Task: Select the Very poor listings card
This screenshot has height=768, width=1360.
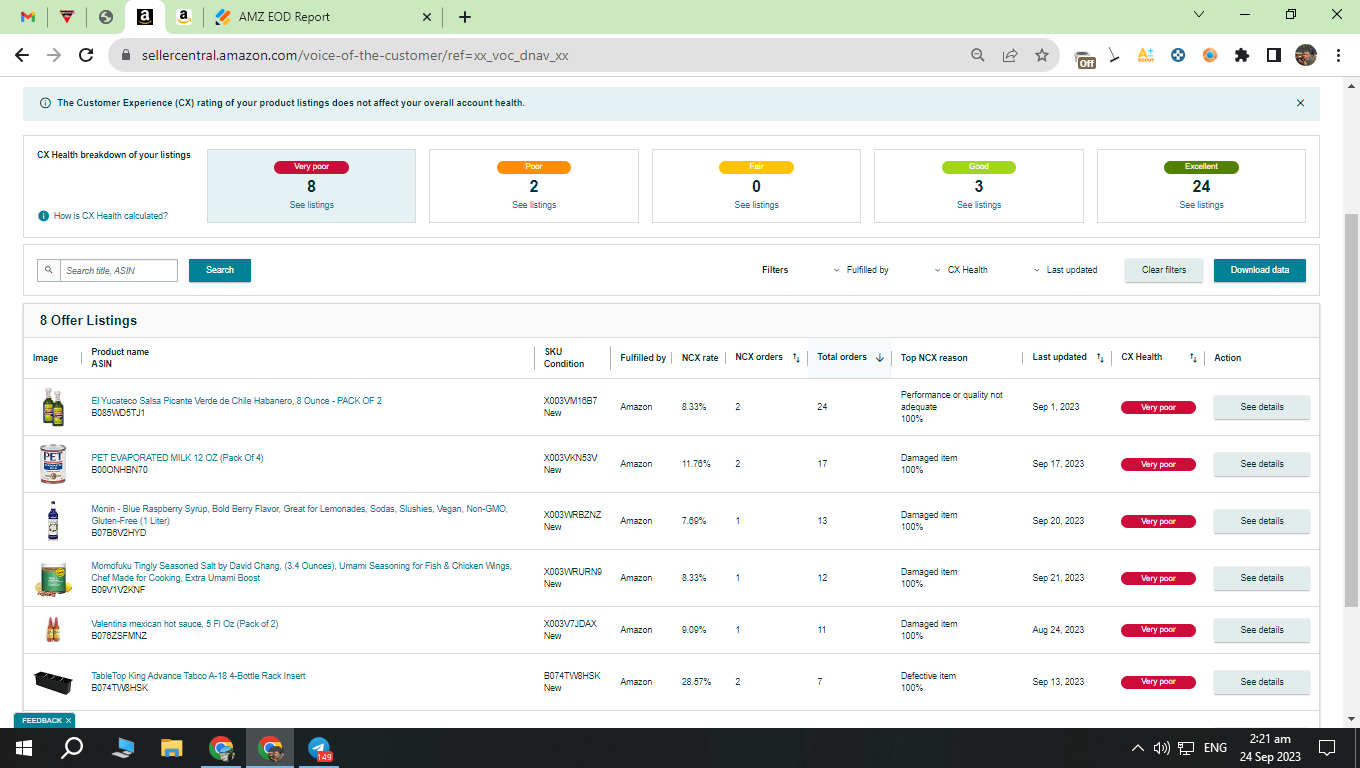Action: (311, 186)
